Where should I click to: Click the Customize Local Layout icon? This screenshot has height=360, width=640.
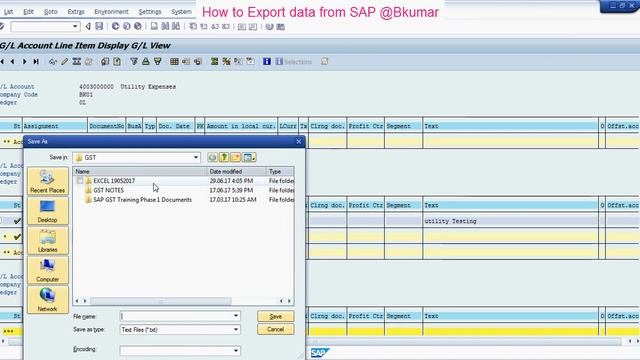point(280,27)
